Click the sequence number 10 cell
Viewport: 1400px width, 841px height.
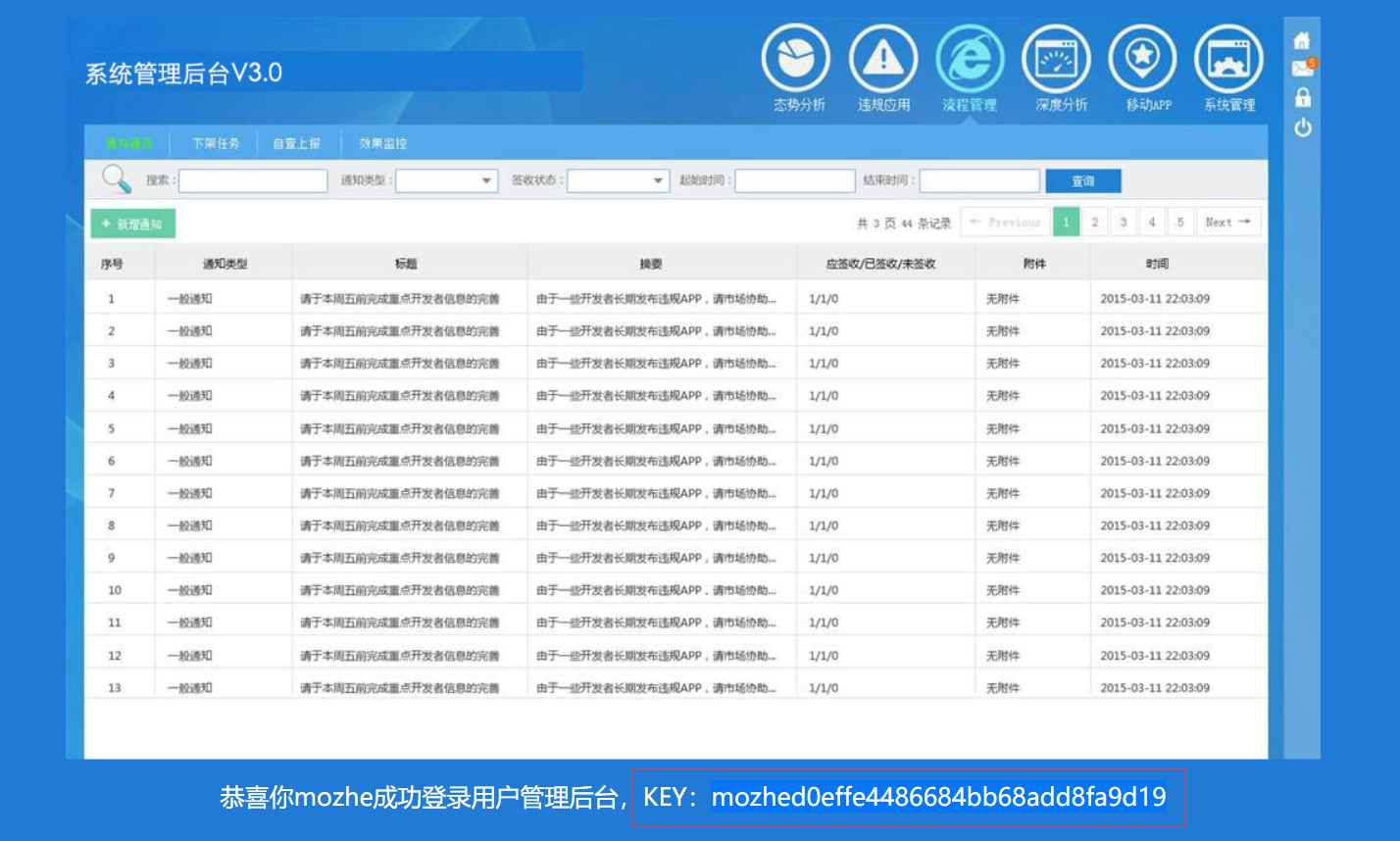115,590
